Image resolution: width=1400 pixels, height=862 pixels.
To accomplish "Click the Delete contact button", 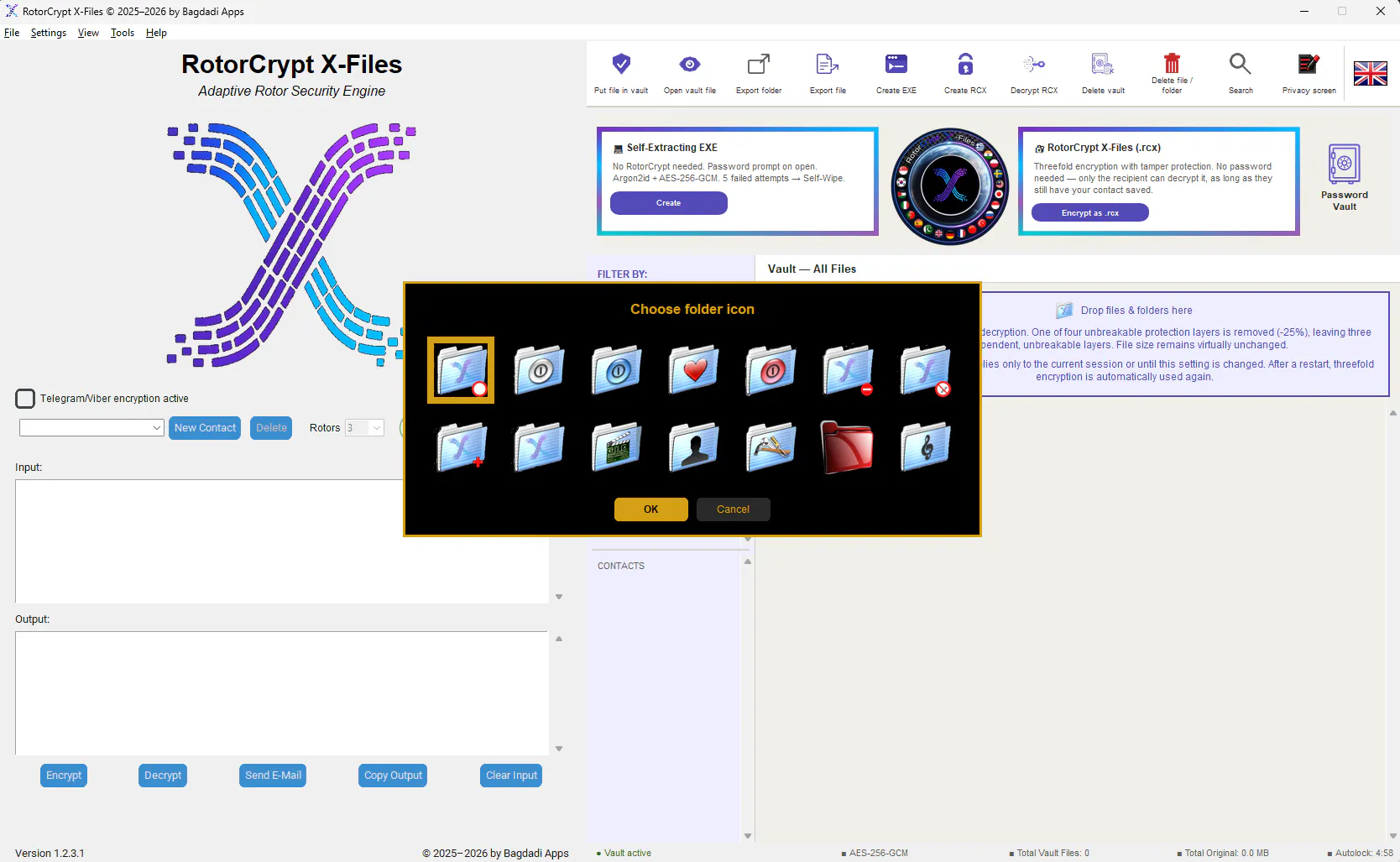I will (x=271, y=428).
